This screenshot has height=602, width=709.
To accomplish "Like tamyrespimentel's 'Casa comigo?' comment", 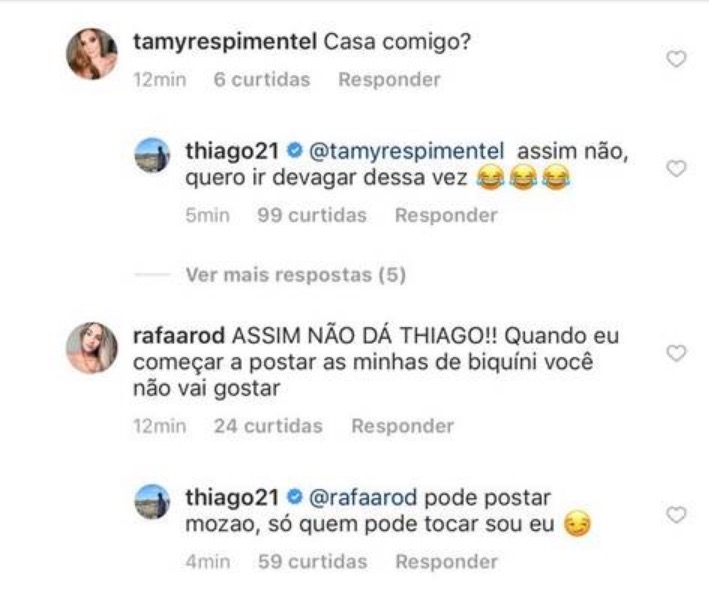I will point(676,59).
